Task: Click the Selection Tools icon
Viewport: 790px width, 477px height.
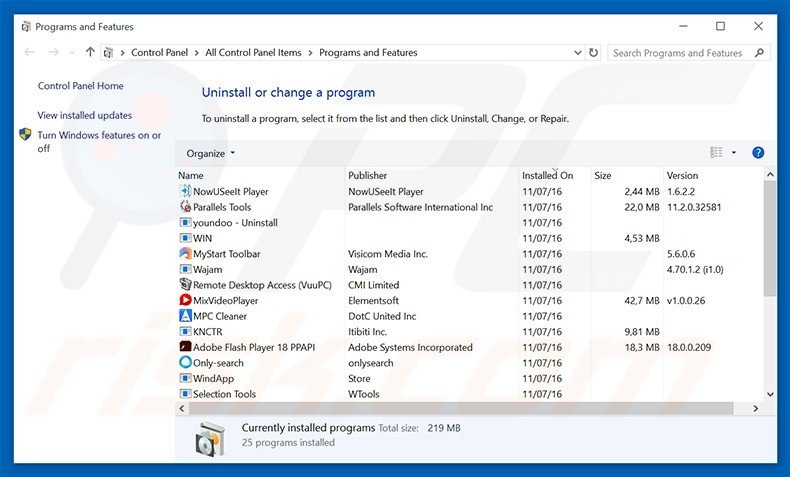Action: point(185,394)
